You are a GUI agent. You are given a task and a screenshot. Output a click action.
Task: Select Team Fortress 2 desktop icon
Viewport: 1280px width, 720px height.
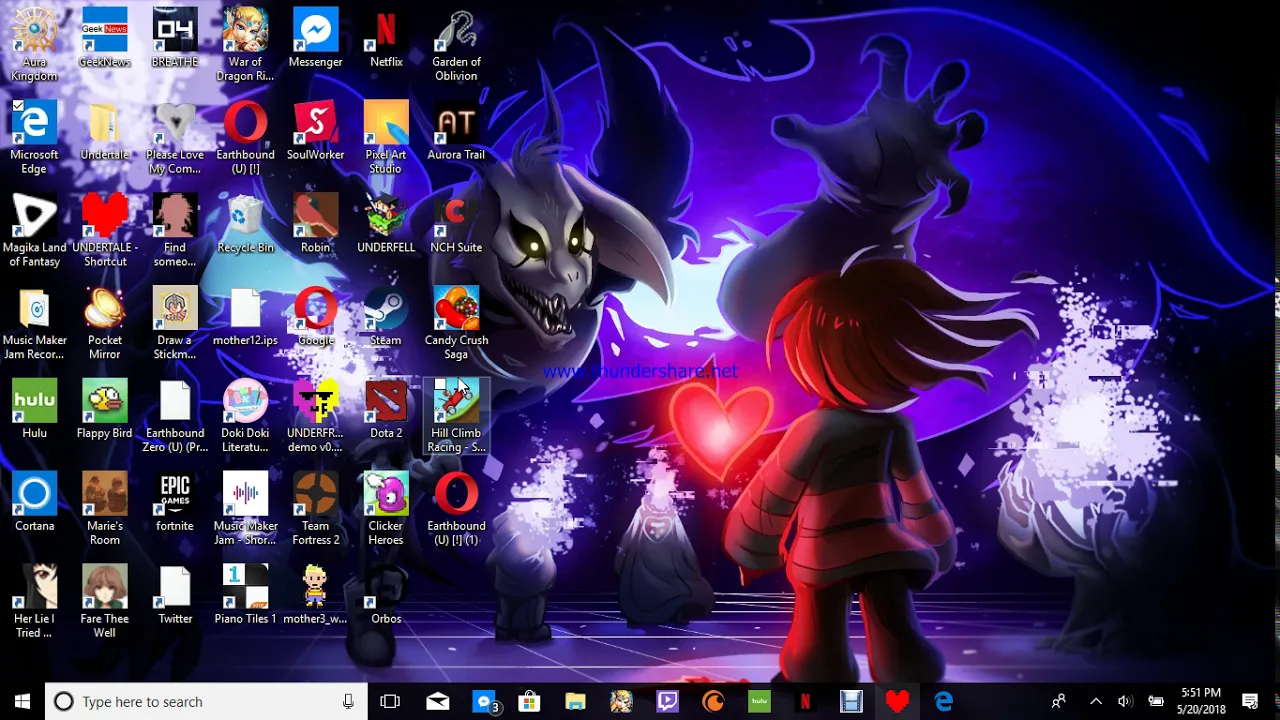315,509
